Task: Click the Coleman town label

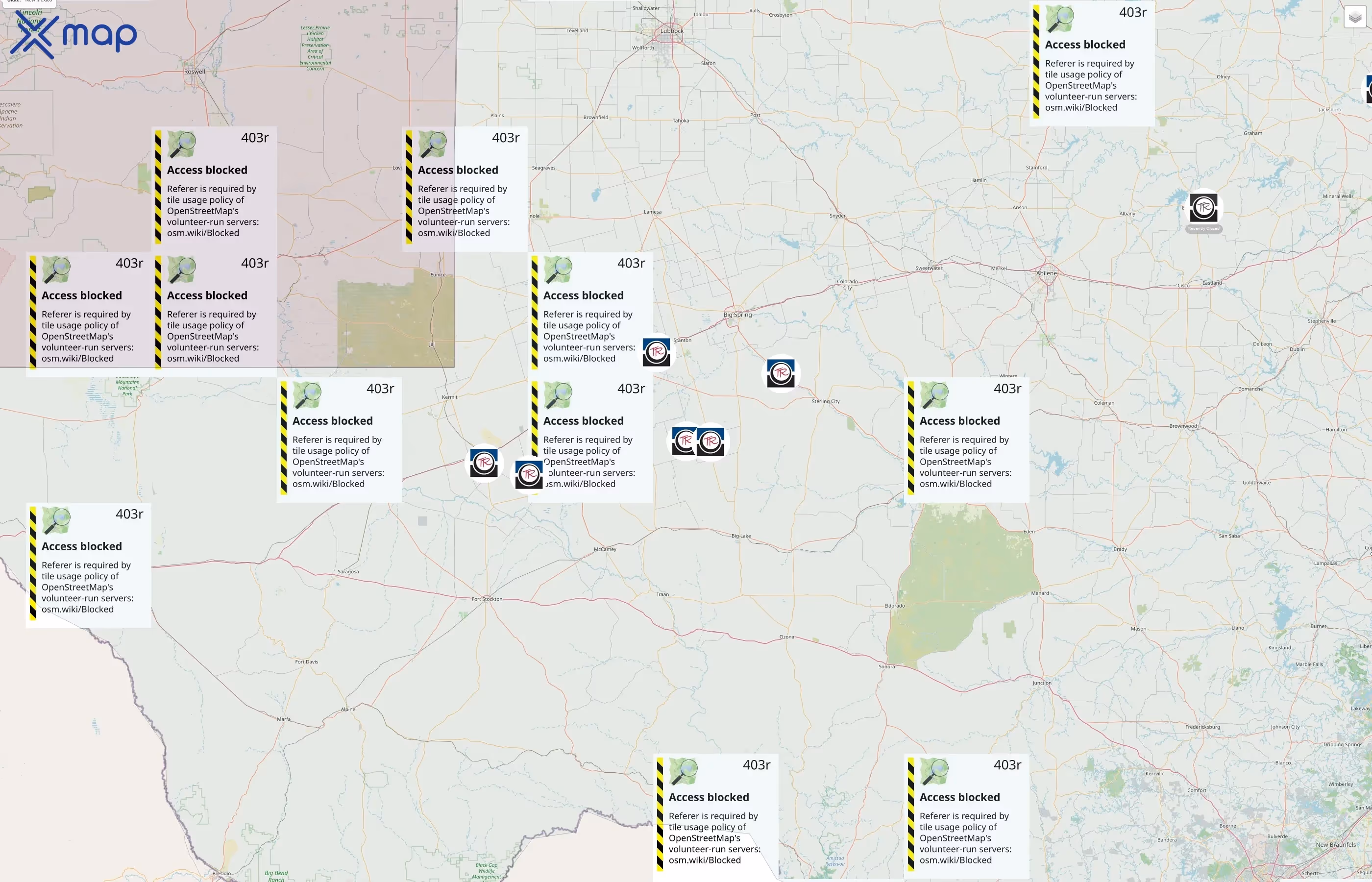Action: tap(1103, 403)
